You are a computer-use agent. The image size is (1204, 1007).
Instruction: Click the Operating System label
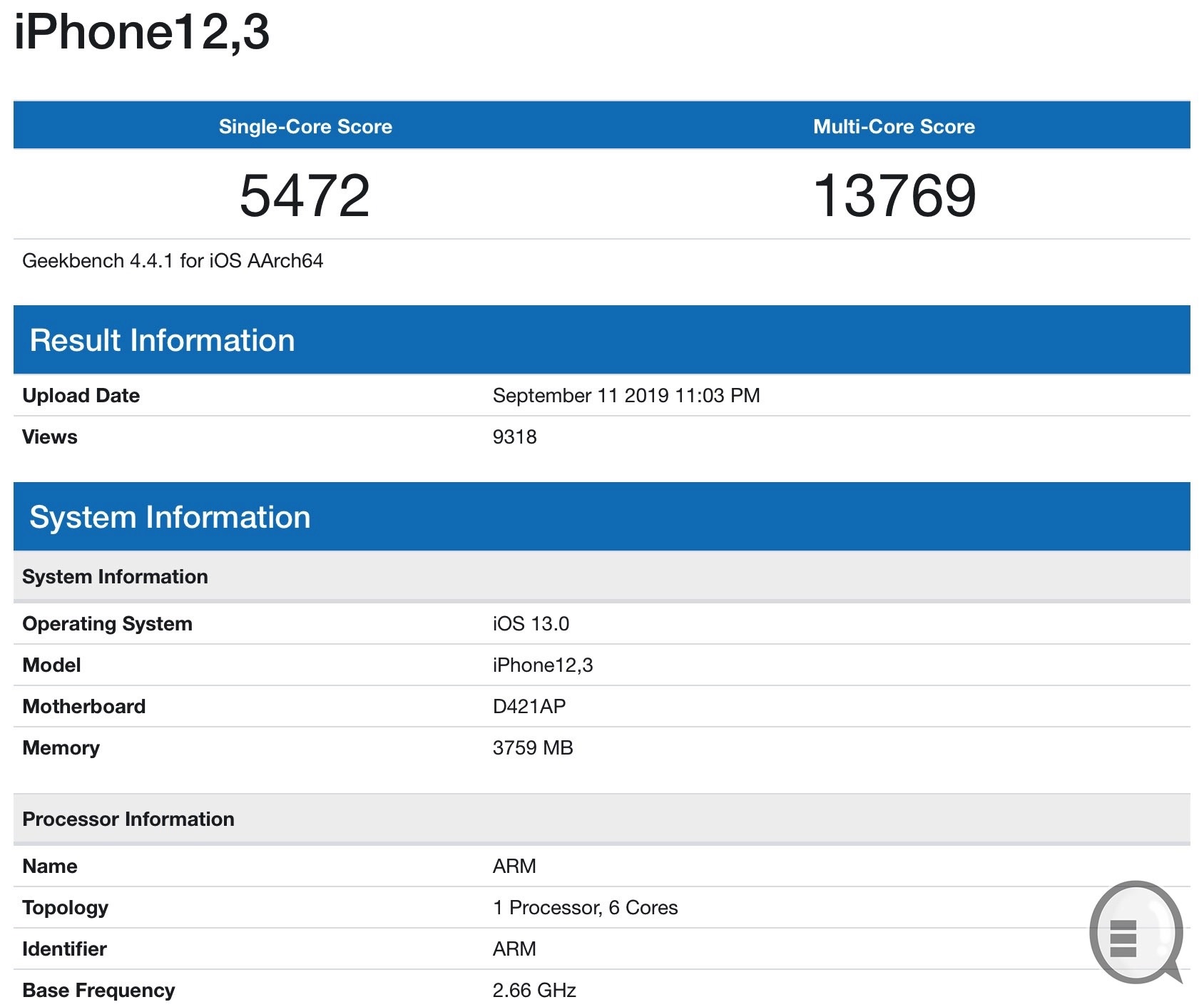(108, 624)
